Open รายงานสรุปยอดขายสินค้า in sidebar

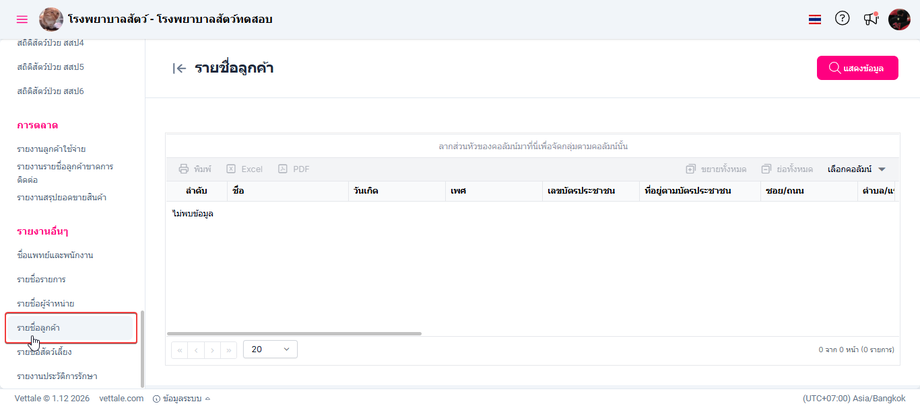tap(62, 198)
